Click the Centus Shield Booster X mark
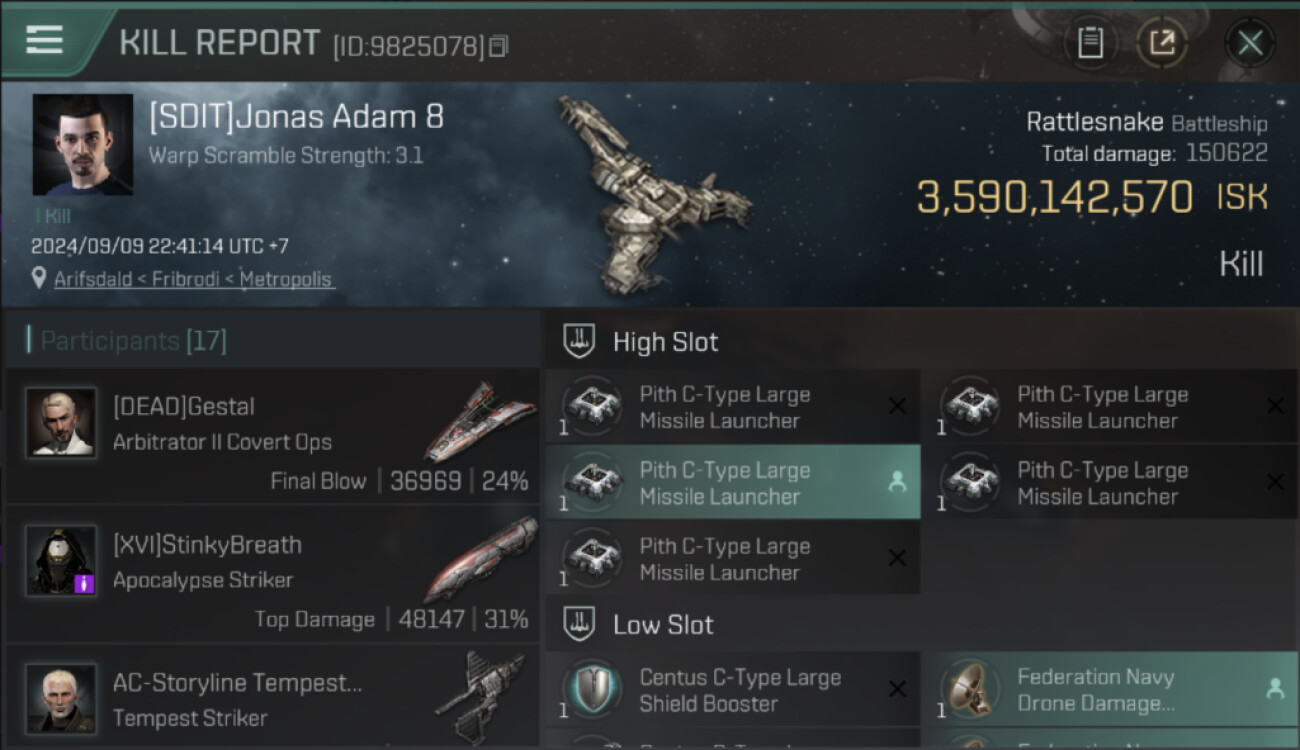1300x750 pixels. [897, 689]
